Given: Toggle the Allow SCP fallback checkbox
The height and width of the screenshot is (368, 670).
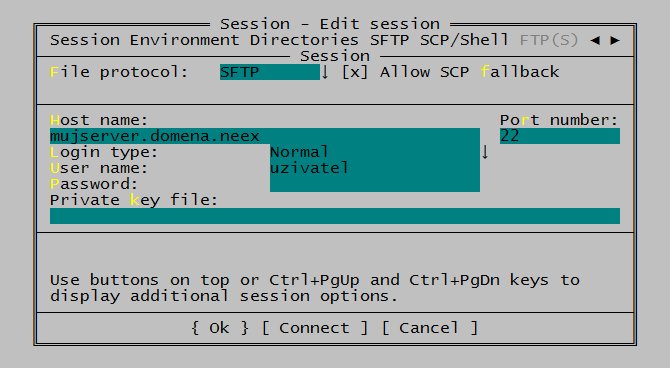Looking at the screenshot, I should [355, 72].
